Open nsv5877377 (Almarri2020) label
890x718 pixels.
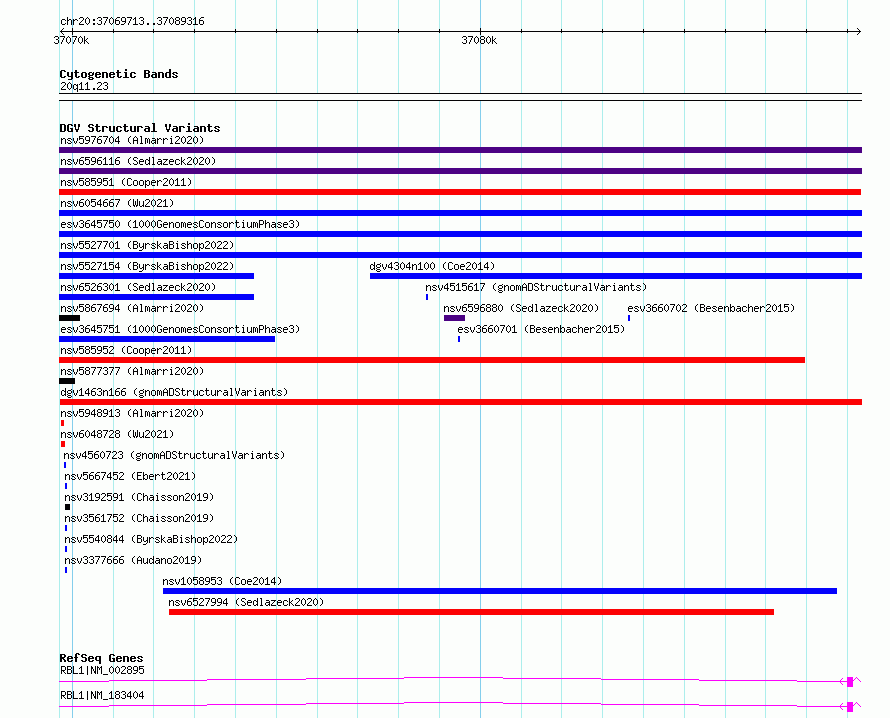[x=132, y=371]
